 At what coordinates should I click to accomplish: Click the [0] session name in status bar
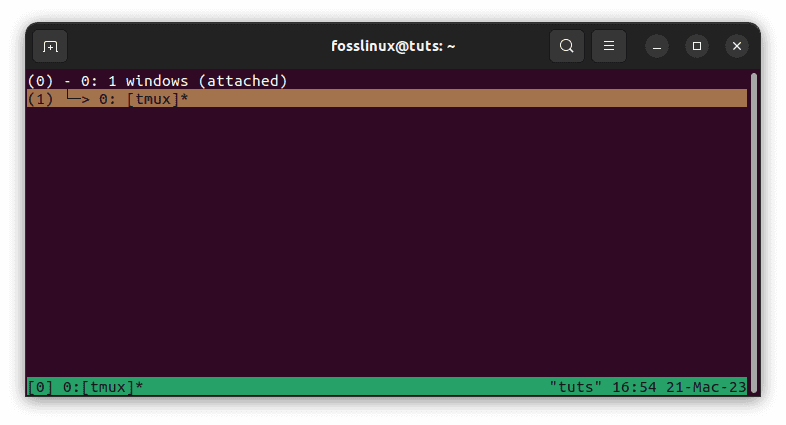[x=40, y=387]
